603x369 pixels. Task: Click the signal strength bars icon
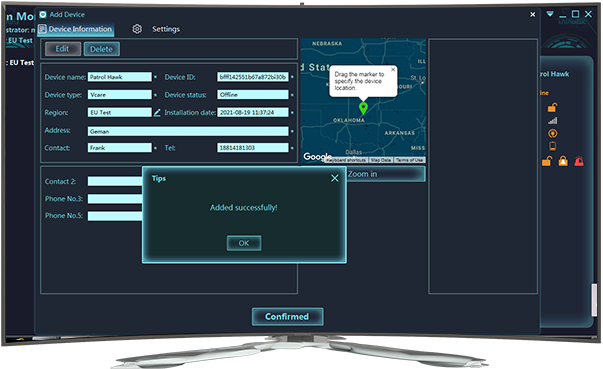(553, 121)
